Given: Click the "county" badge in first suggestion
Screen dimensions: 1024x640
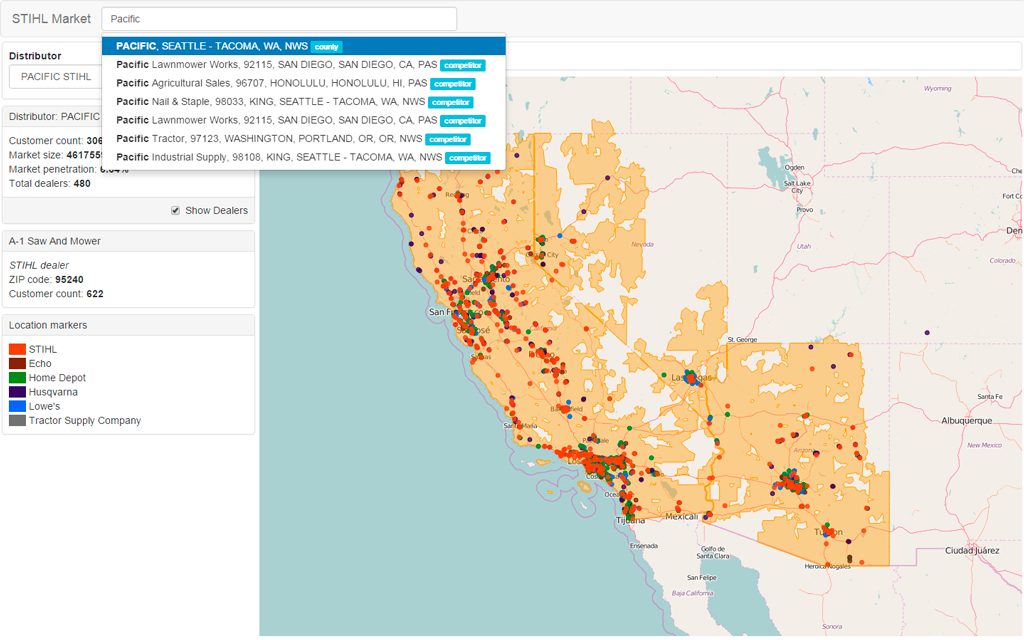Looking at the screenshot, I should [x=326, y=47].
